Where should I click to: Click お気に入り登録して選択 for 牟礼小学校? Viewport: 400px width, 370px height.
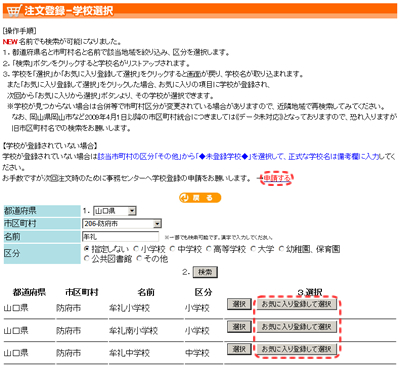(296, 304)
